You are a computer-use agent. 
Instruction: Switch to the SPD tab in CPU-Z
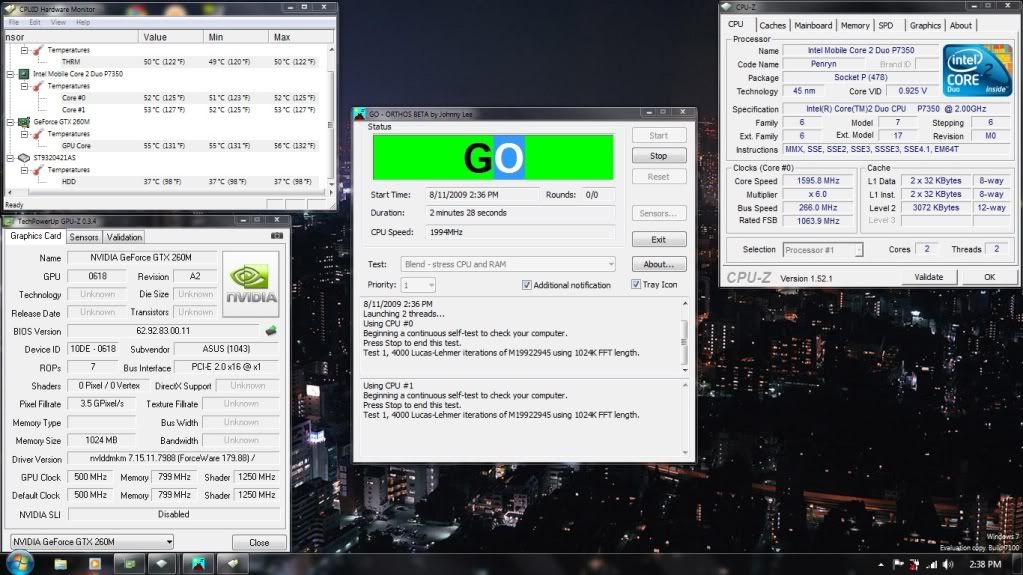coord(885,25)
